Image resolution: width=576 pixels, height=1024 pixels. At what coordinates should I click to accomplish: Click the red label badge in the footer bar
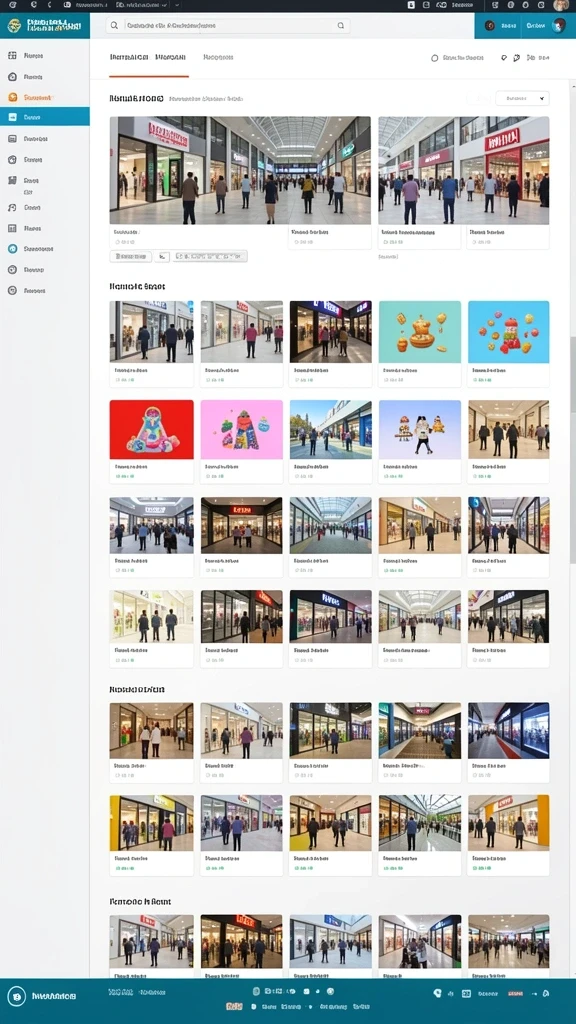pos(515,993)
